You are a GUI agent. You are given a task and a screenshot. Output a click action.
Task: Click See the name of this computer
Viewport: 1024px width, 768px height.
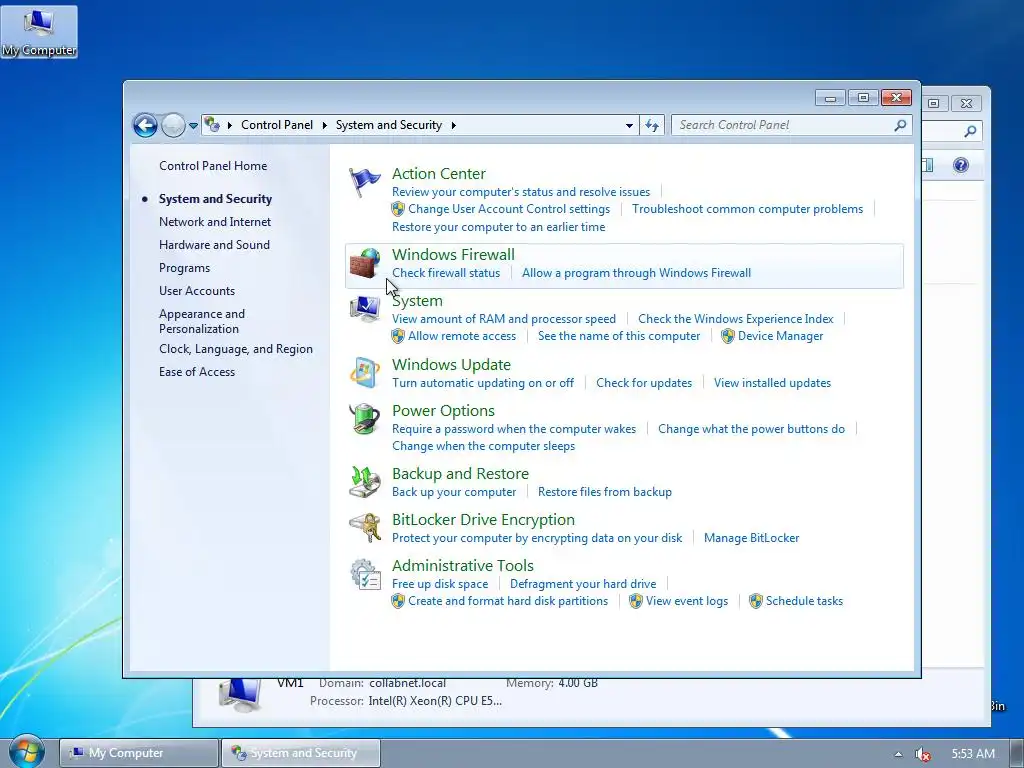(x=618, y=336)
